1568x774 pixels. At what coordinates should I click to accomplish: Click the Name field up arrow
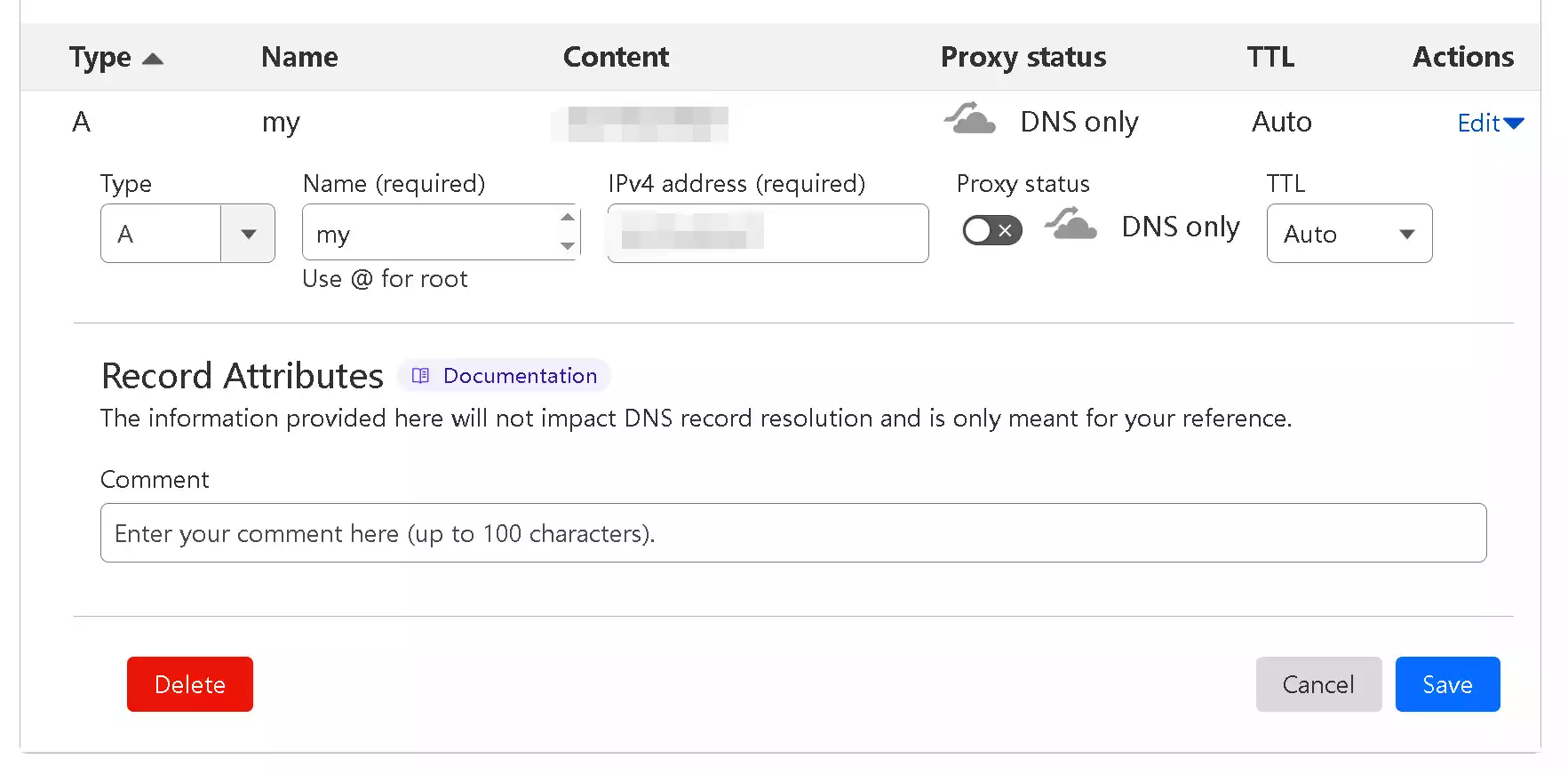pos(568,218)
